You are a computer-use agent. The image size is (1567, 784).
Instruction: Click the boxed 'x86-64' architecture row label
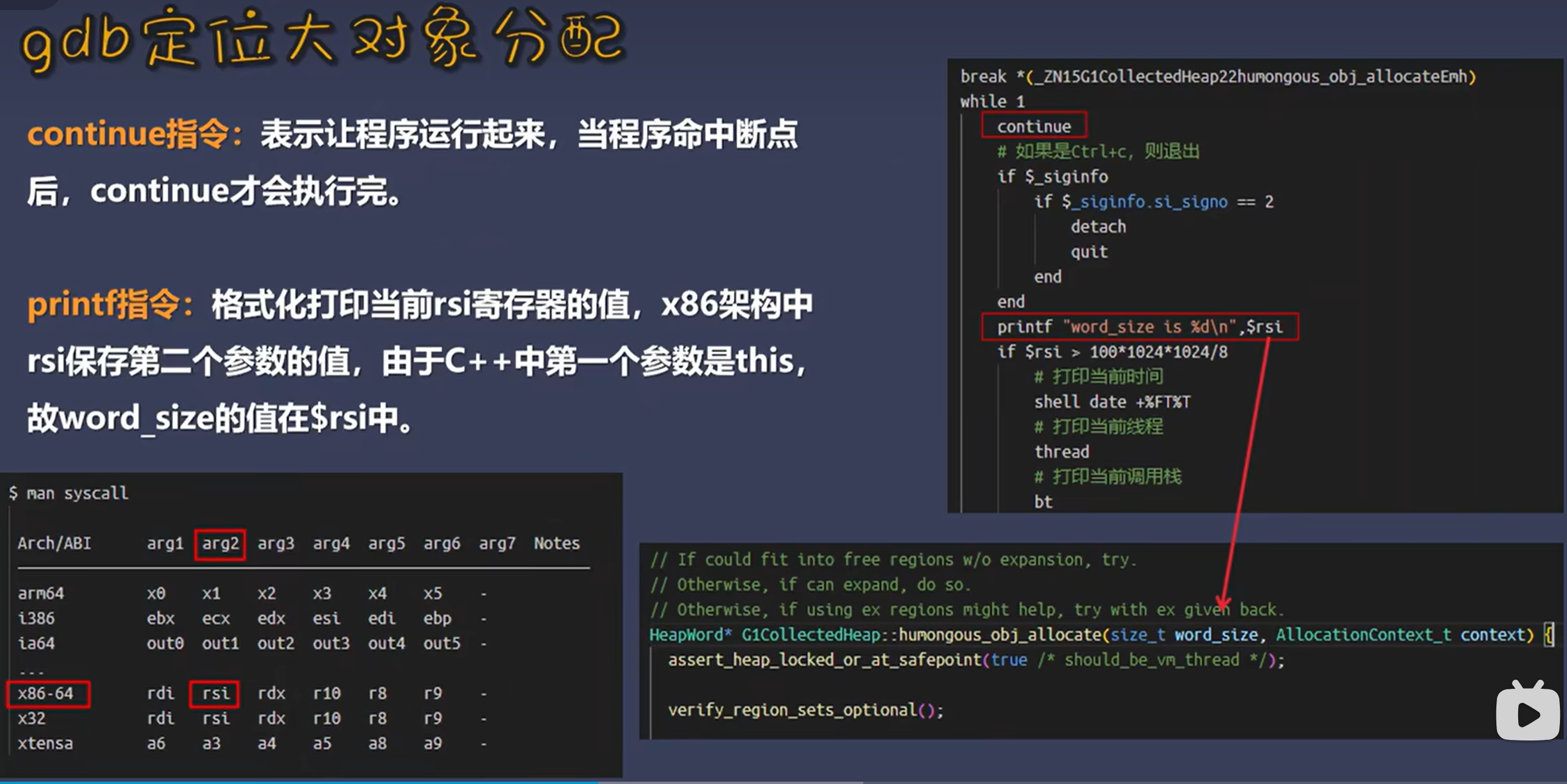click(48, 693)
